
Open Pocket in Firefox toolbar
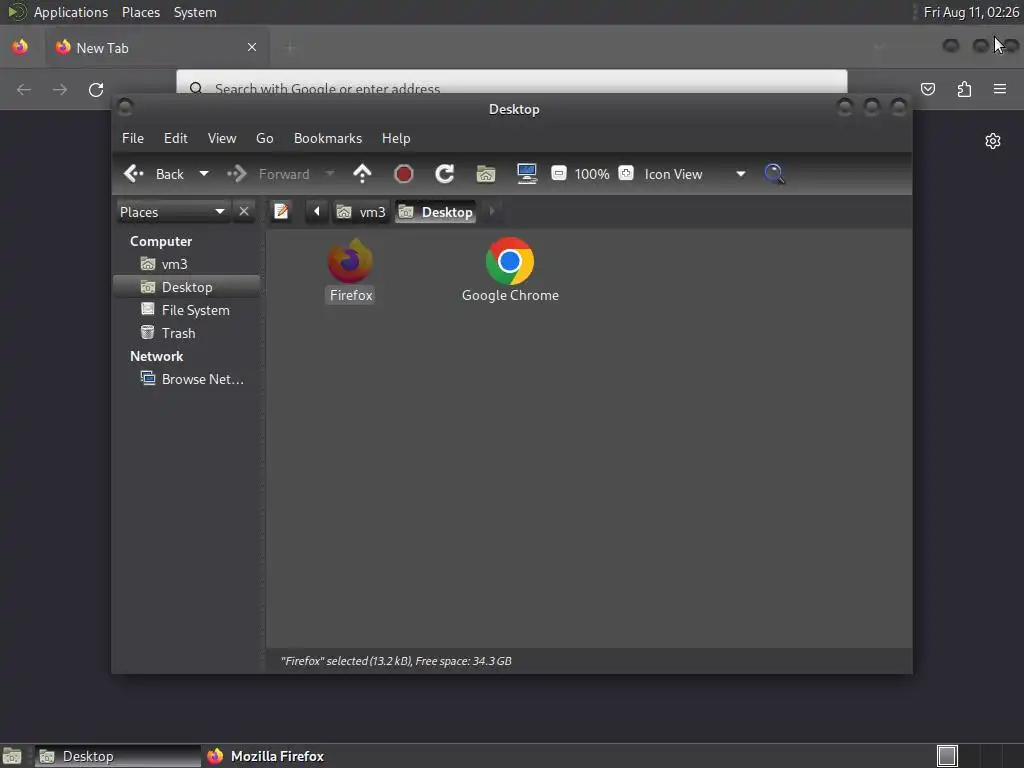coord(928,89)
